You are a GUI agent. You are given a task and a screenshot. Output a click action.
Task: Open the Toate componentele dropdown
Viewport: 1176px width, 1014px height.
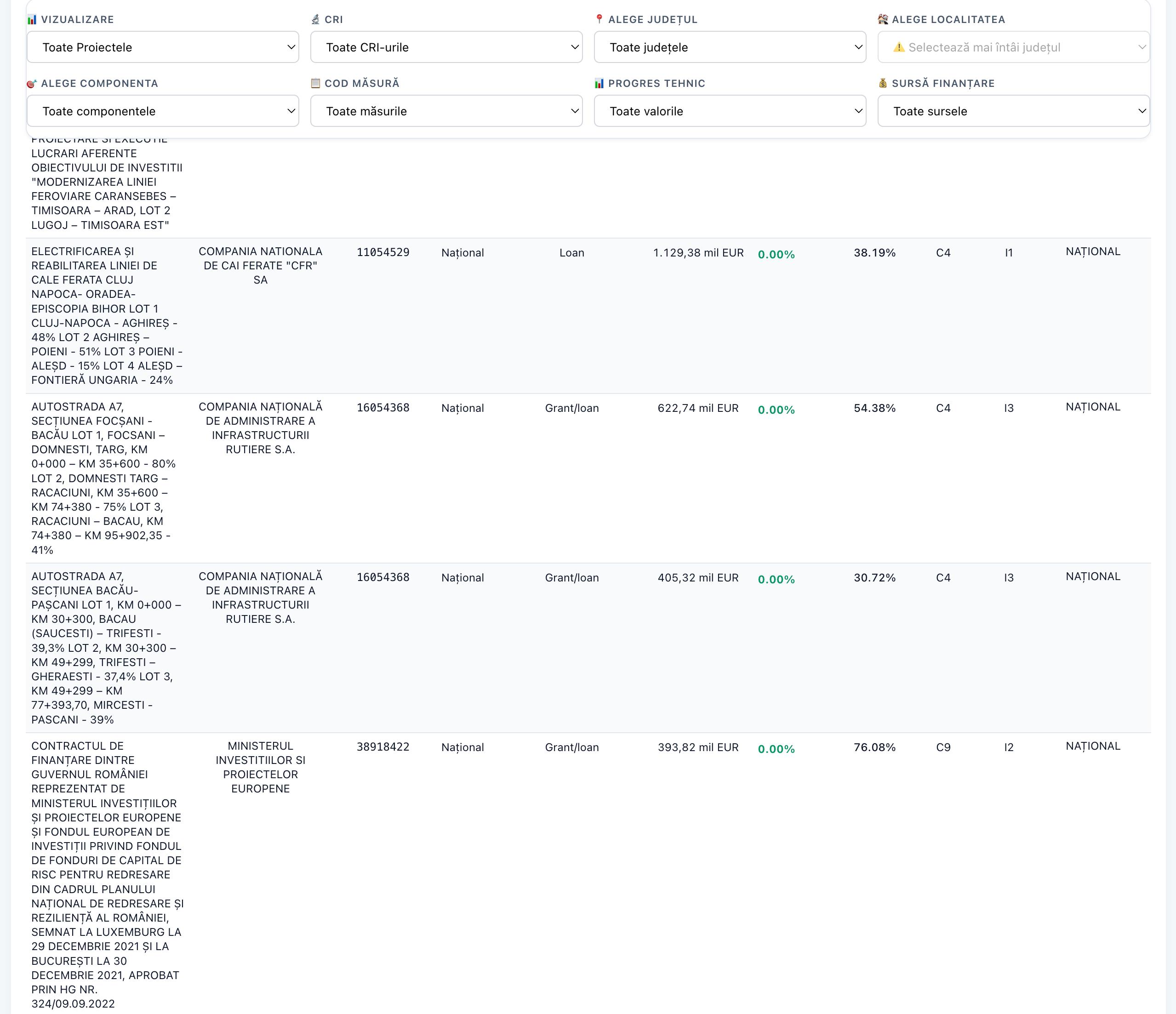click(x=163, y=111)
